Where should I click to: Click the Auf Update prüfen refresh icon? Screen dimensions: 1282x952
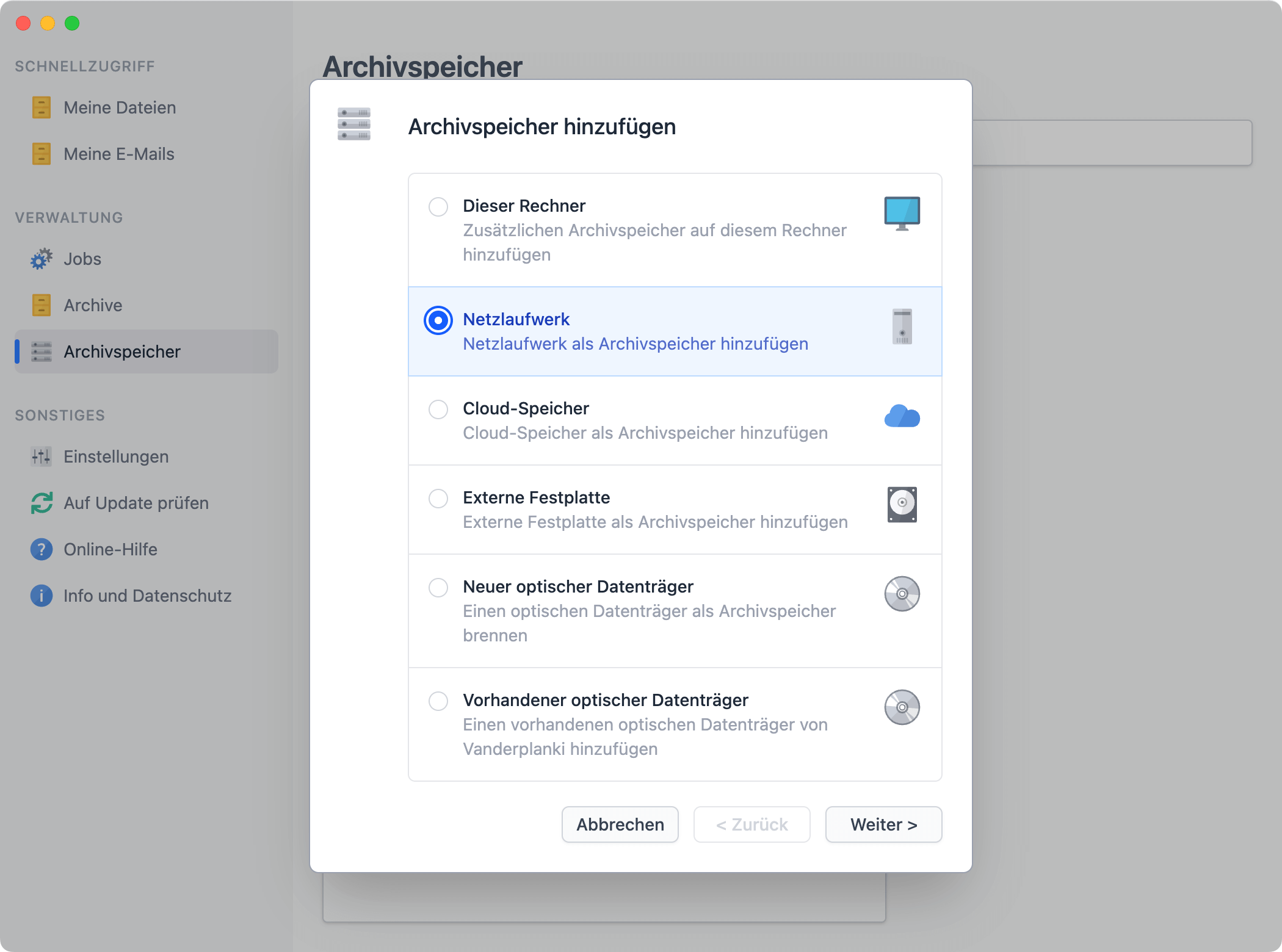tap(40, 503)
